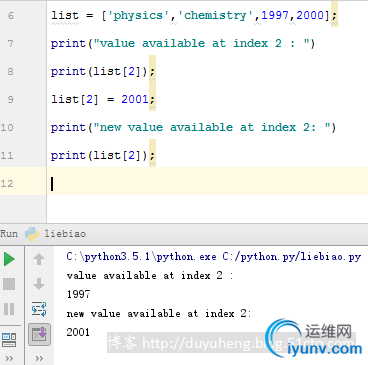
Task: Click output text 'new value available at index 2:'
Action: 159,314
